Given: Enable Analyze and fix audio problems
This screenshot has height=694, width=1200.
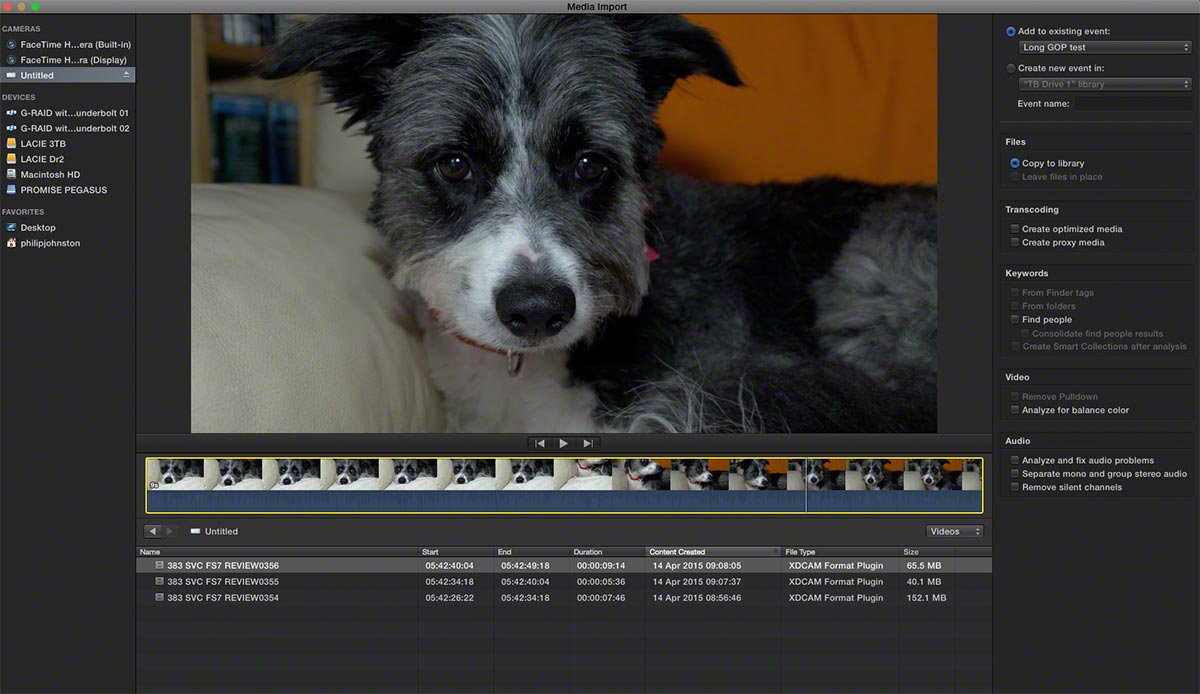Looking at the screenshot, I should tap(1014, 461).
